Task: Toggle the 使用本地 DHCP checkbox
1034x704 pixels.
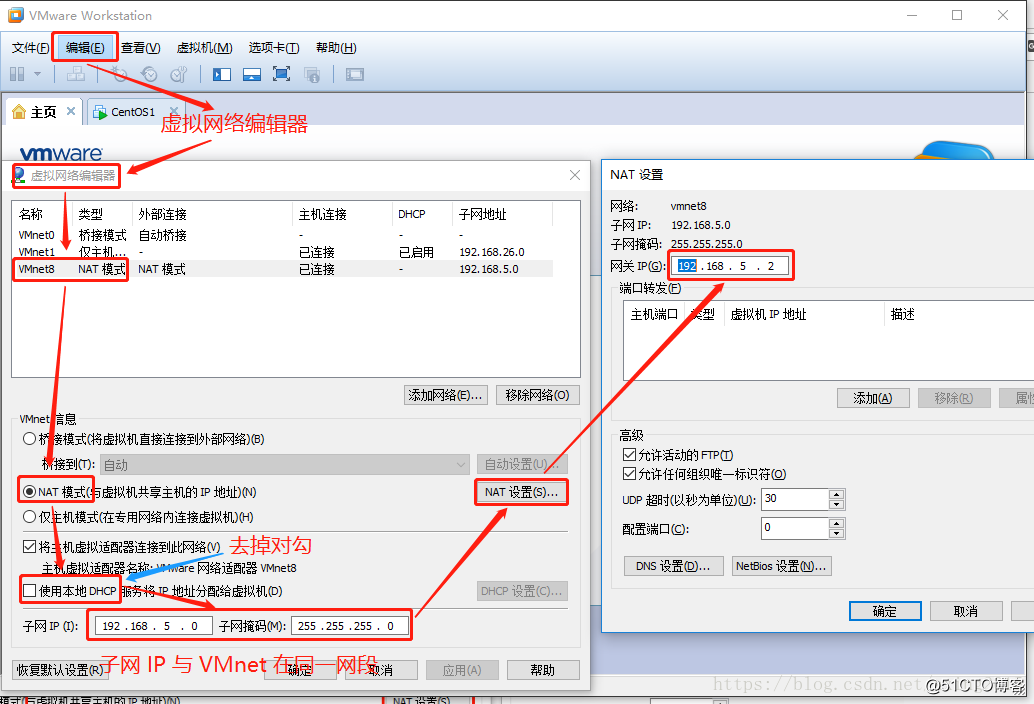Action: [x=30, y=591]
